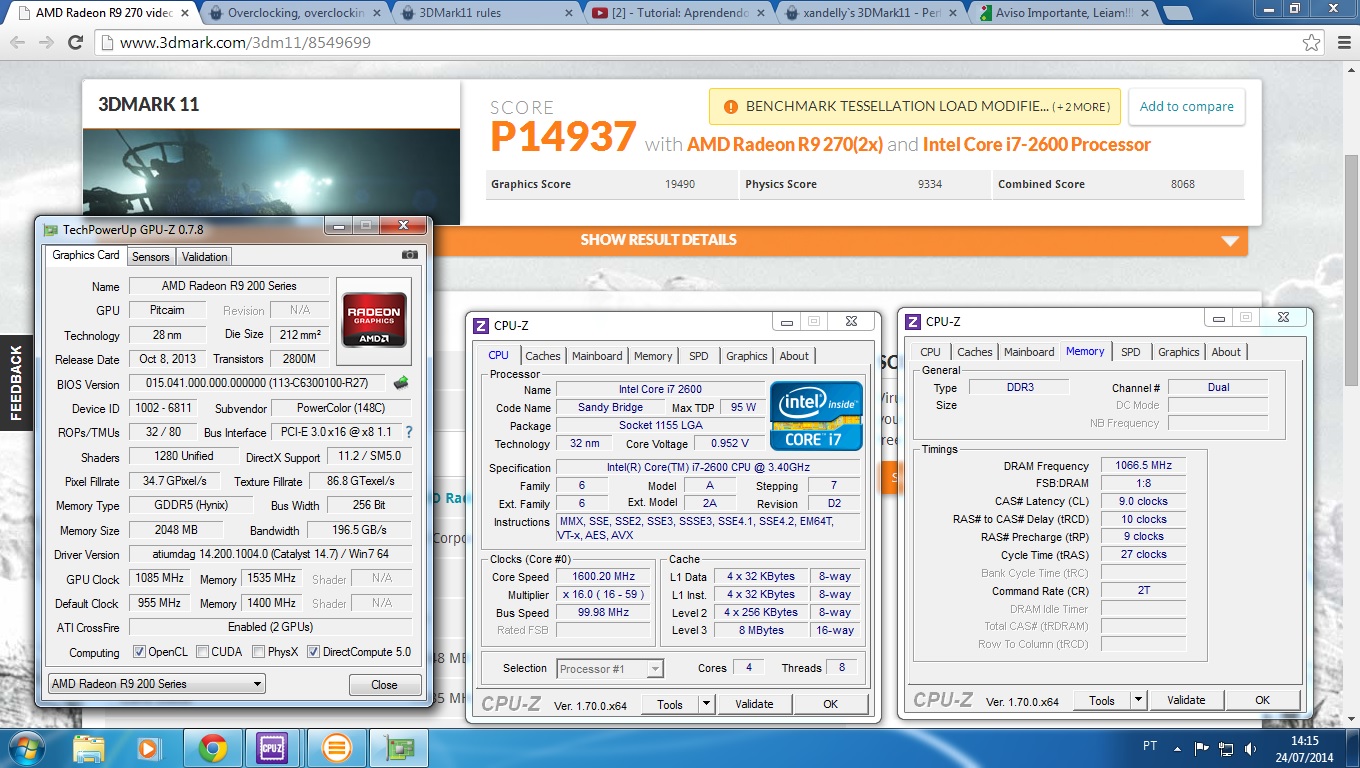Click OK in left CPU-Z window

(x=830, y=704)
